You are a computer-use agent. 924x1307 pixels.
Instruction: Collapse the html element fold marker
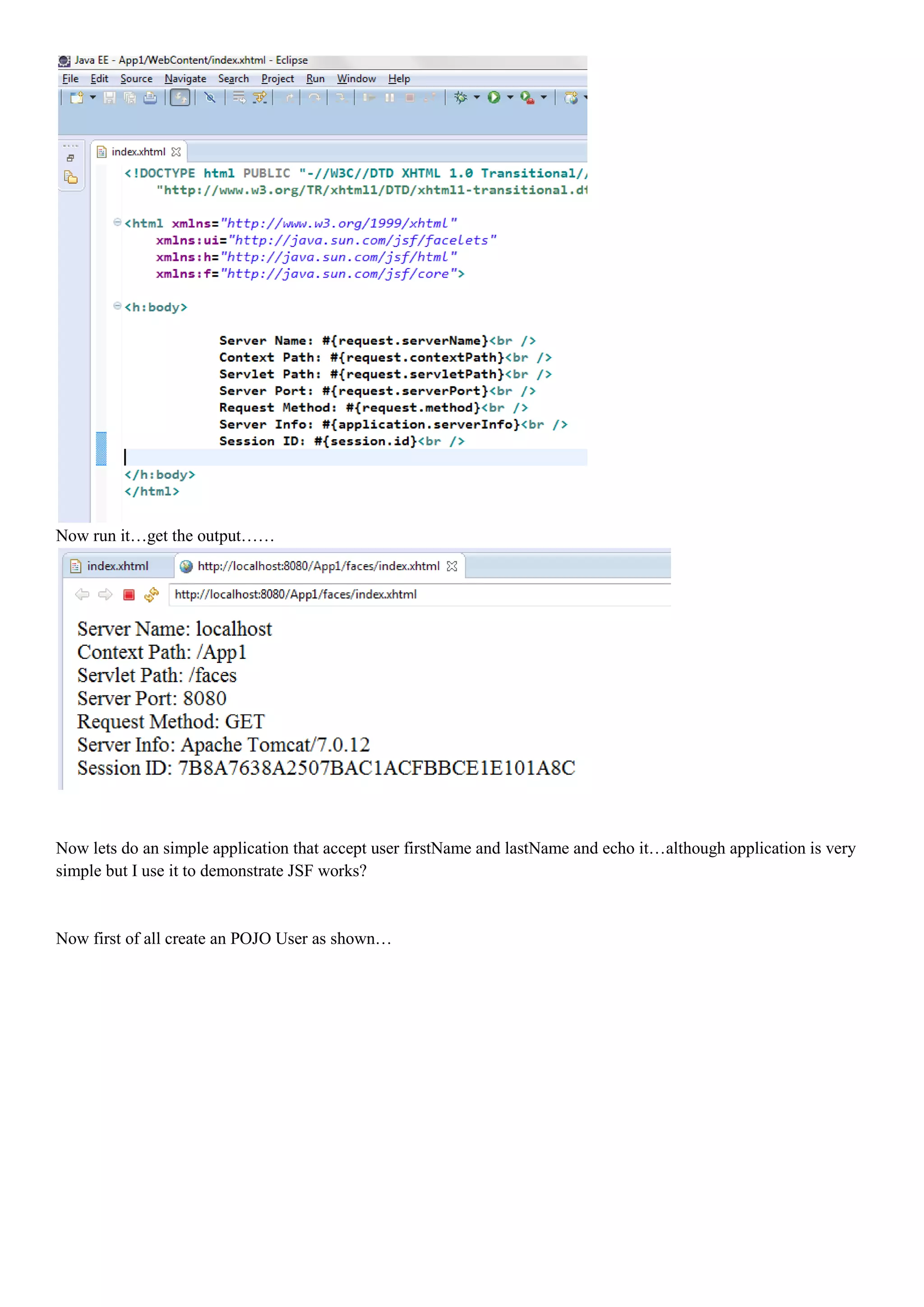pyautogui.click(x=117, y=222)
